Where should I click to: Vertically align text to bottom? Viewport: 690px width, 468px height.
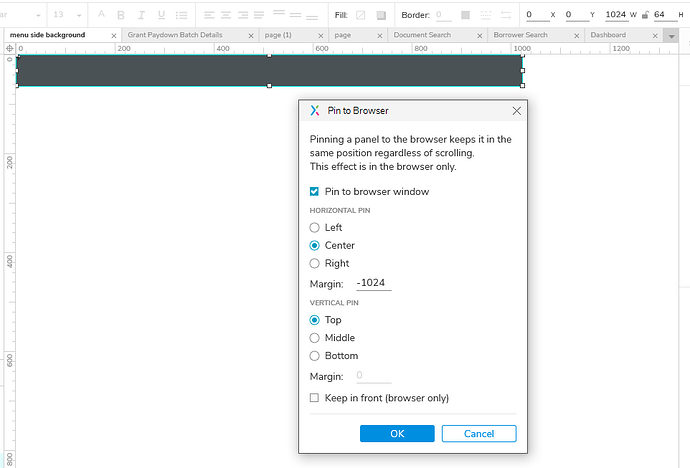pos(312,17)
